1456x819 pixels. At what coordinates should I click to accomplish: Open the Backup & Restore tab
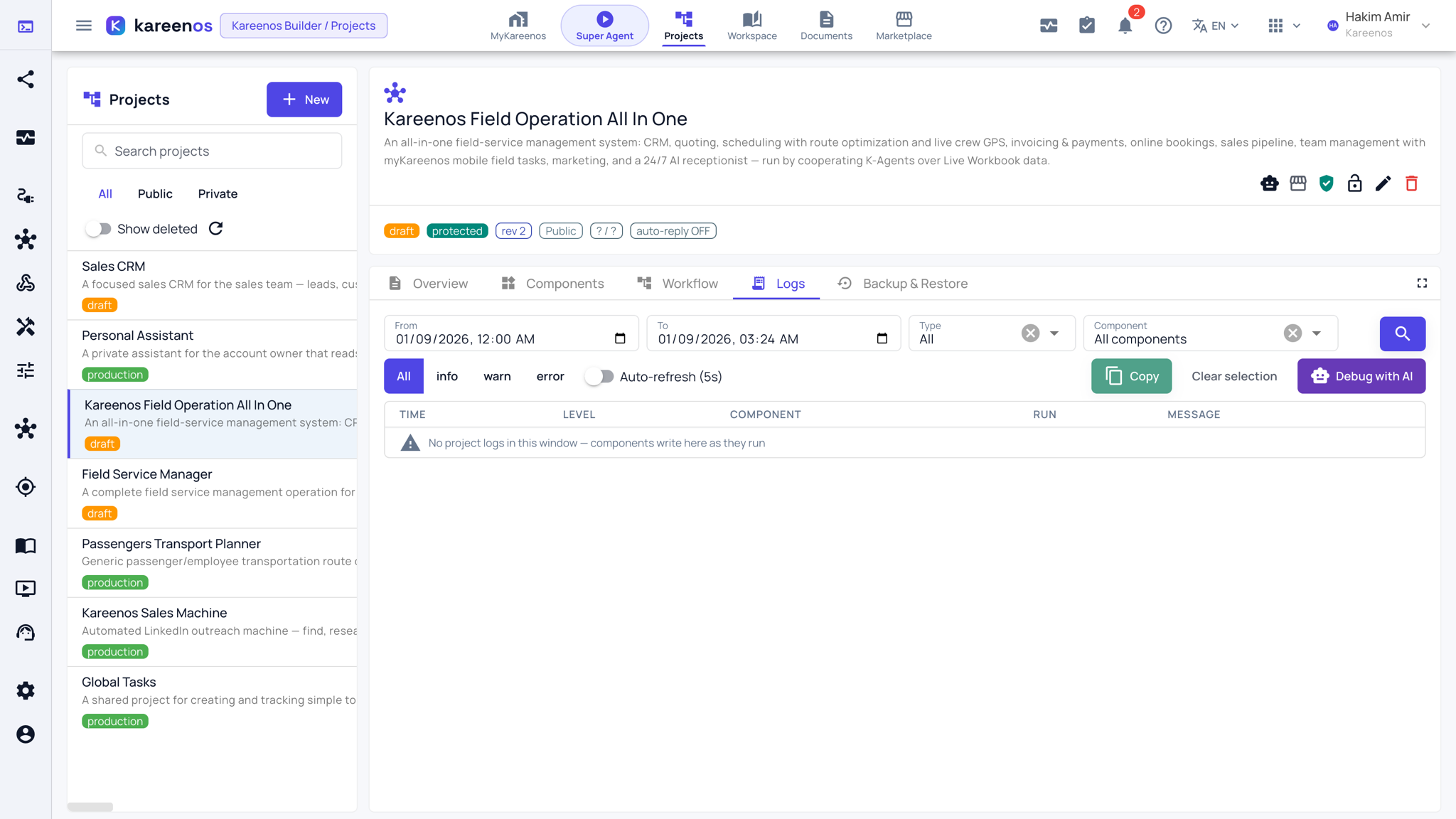pos(903,284)
